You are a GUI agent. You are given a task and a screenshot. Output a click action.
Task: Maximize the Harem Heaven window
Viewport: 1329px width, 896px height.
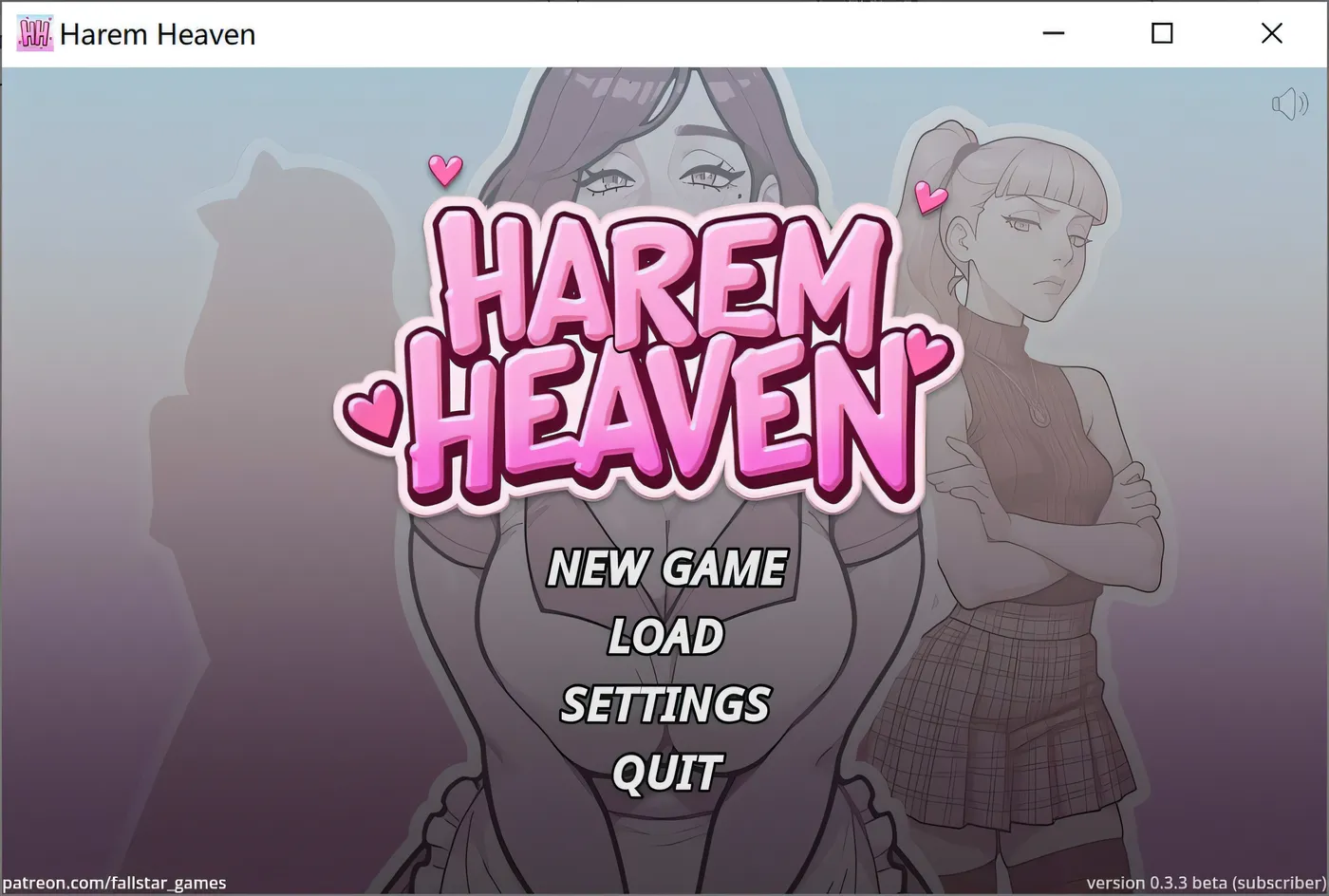1162,34
